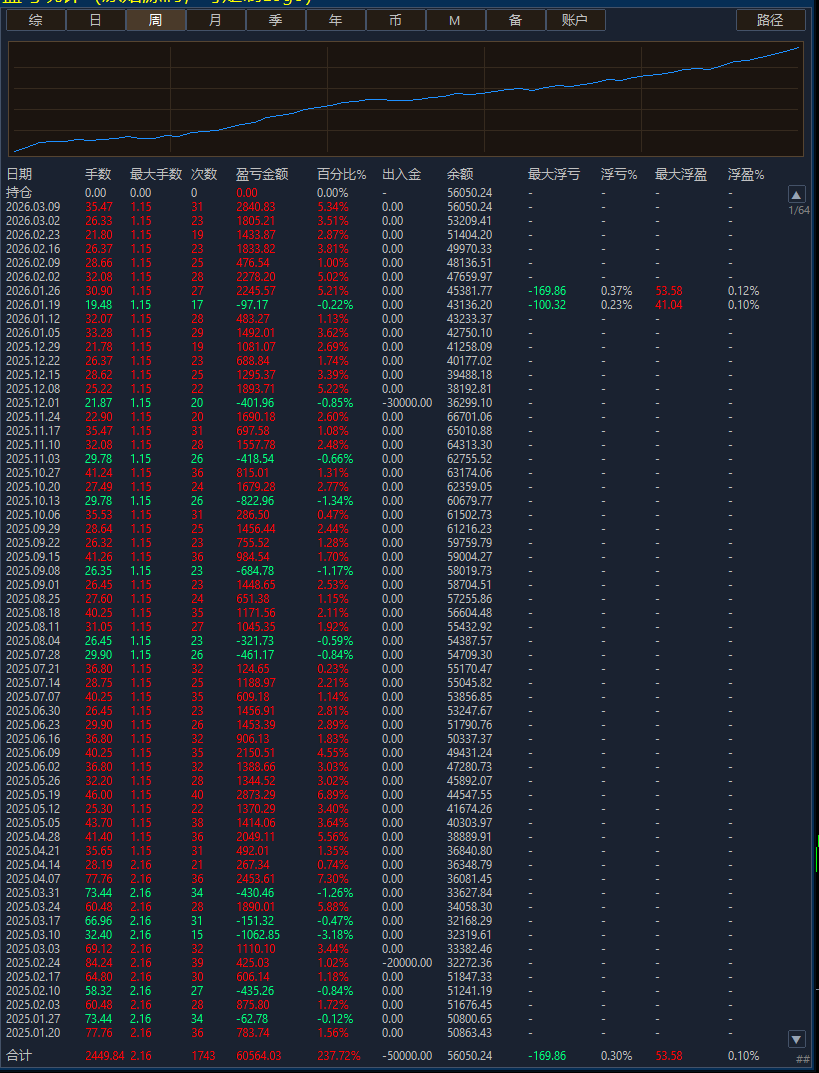Open the 月 (monthly) statistics tab
The image size is (819, 1073).
pos(215,20)
